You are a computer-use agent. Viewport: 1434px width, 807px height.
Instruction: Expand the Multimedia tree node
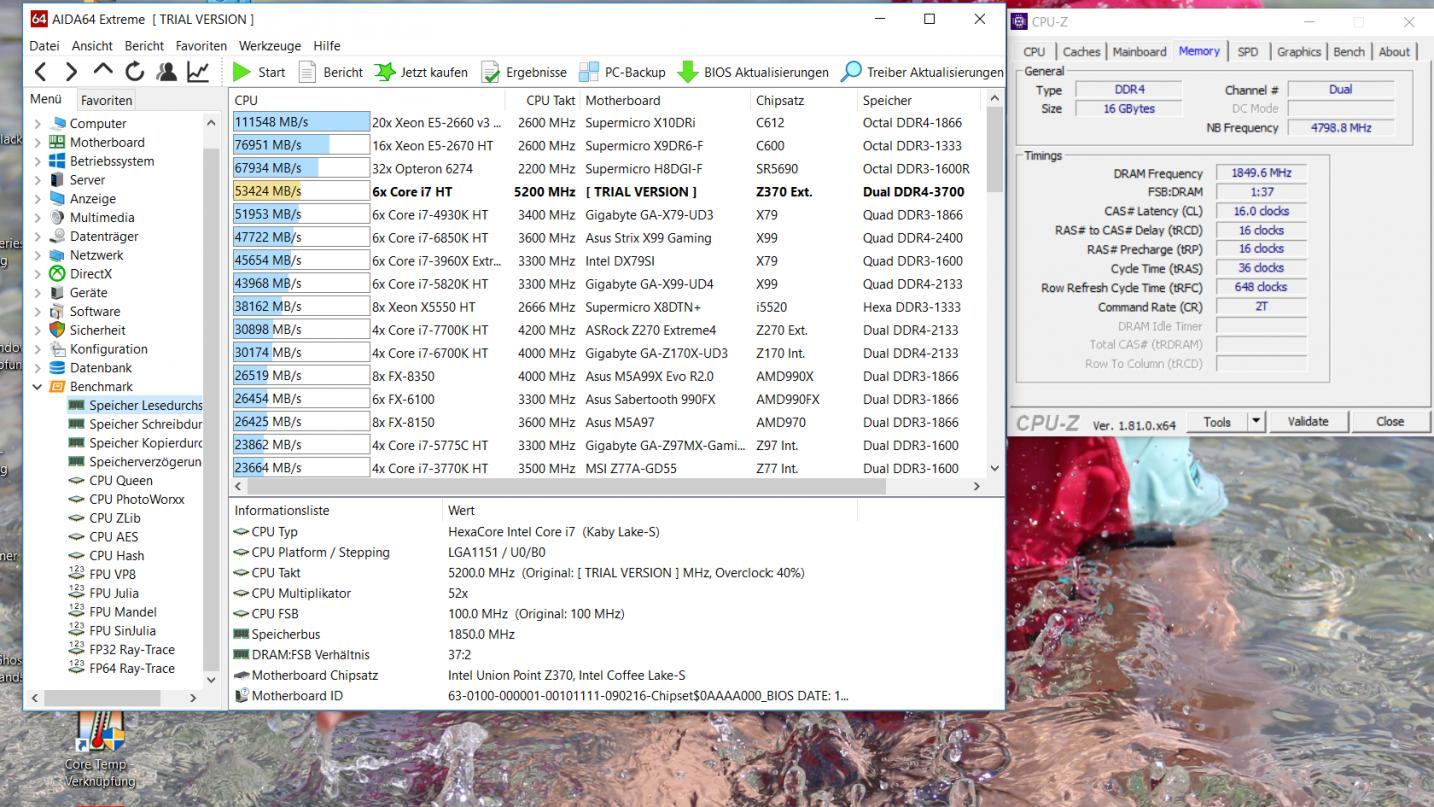38,218
